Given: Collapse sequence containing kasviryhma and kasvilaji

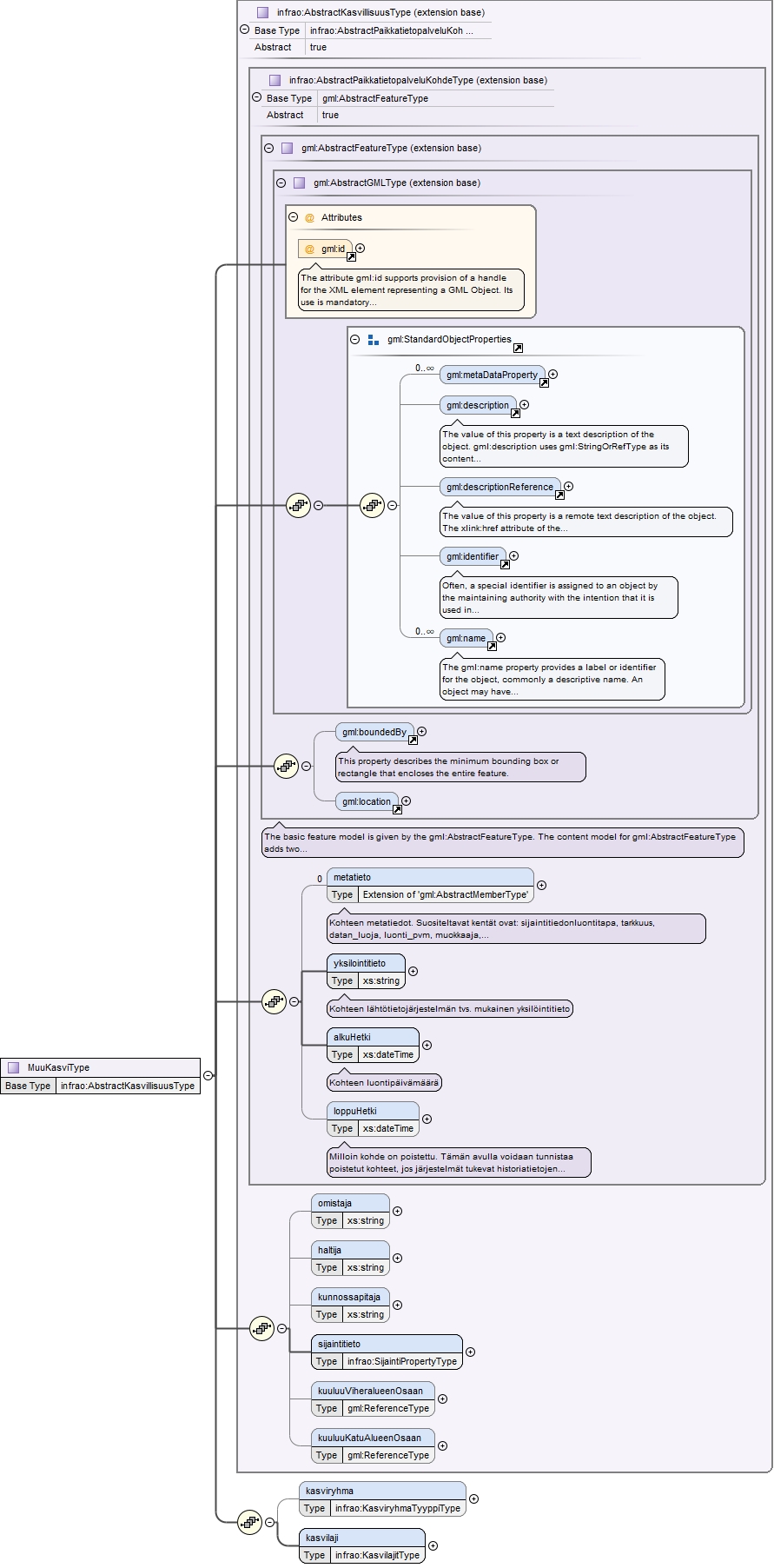Looking at the screenshot, I should [269, 1522].
